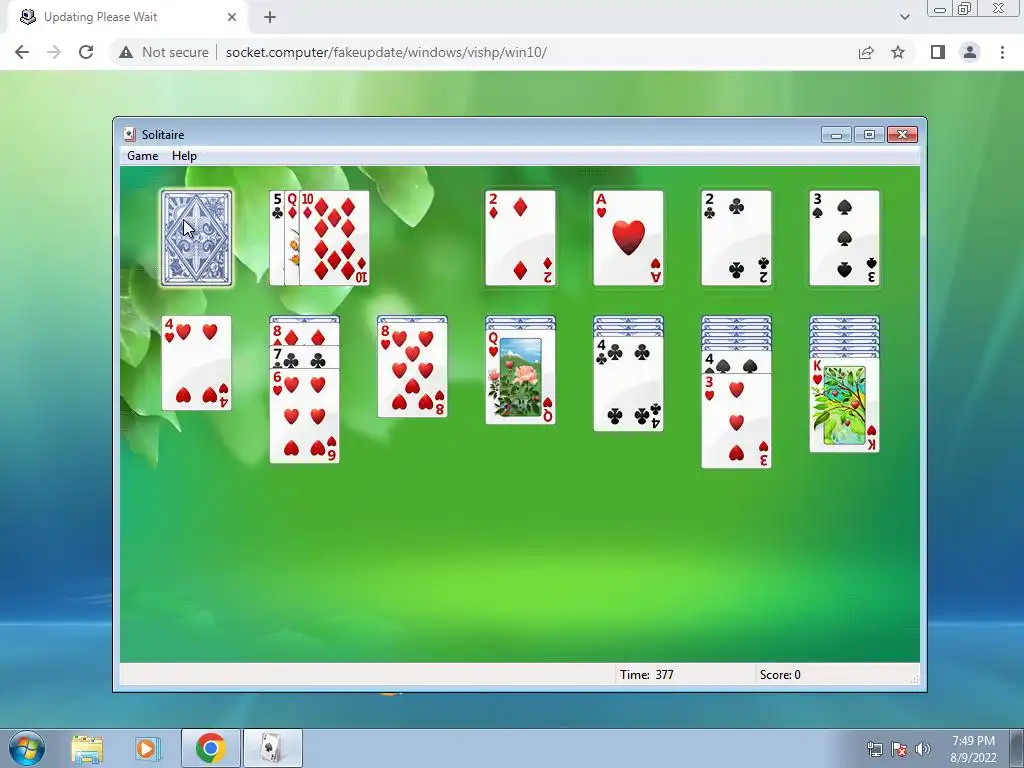The height and width of the screenshot is (768, 1024).
Task: Select the 3 of hearts tableau card
Action: coord(736,421)
